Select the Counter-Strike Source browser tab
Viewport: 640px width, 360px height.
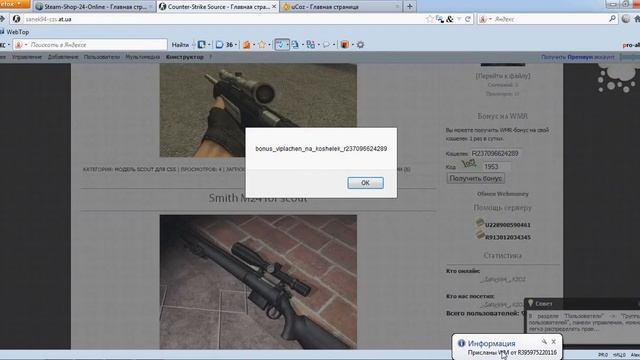pyautogui.click(x=218, y=7)
